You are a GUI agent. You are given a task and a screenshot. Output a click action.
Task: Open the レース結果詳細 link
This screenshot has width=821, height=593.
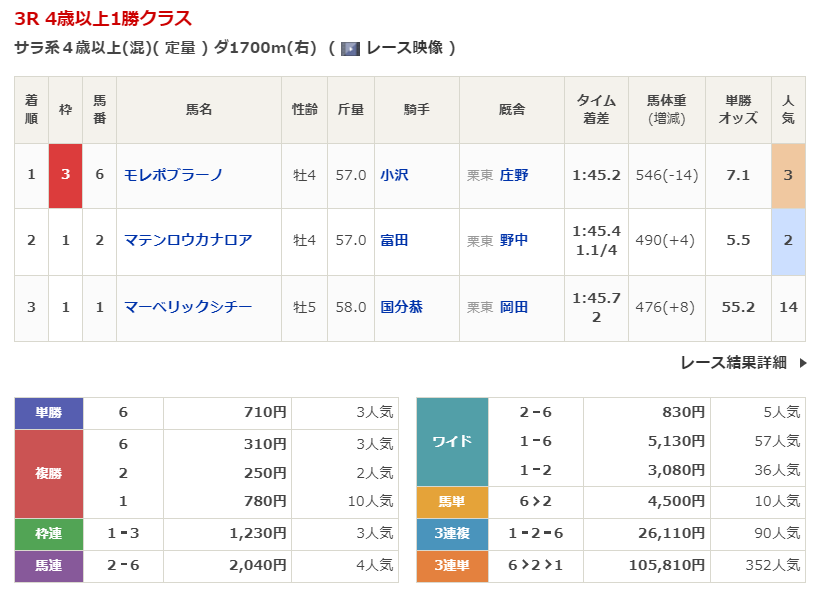(x=733, y=363)
